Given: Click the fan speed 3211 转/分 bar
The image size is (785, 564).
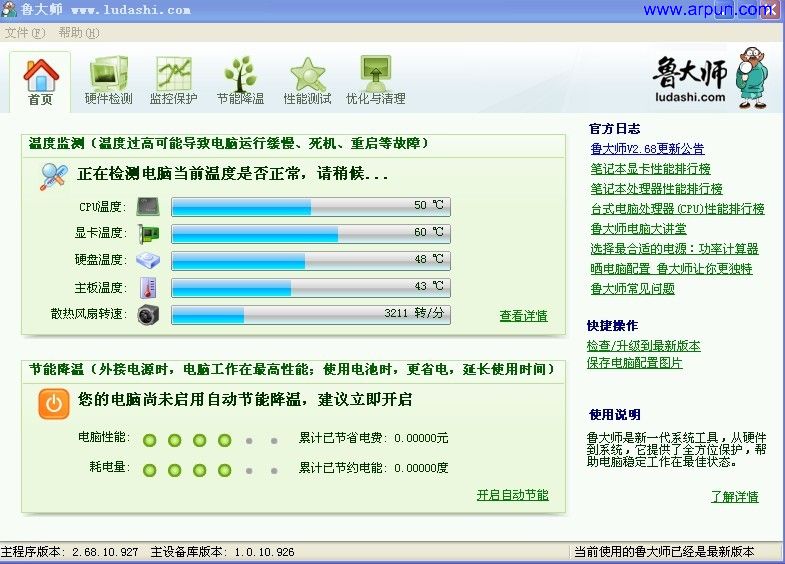Looking at the screenshot, I should (x=311, y=315).
